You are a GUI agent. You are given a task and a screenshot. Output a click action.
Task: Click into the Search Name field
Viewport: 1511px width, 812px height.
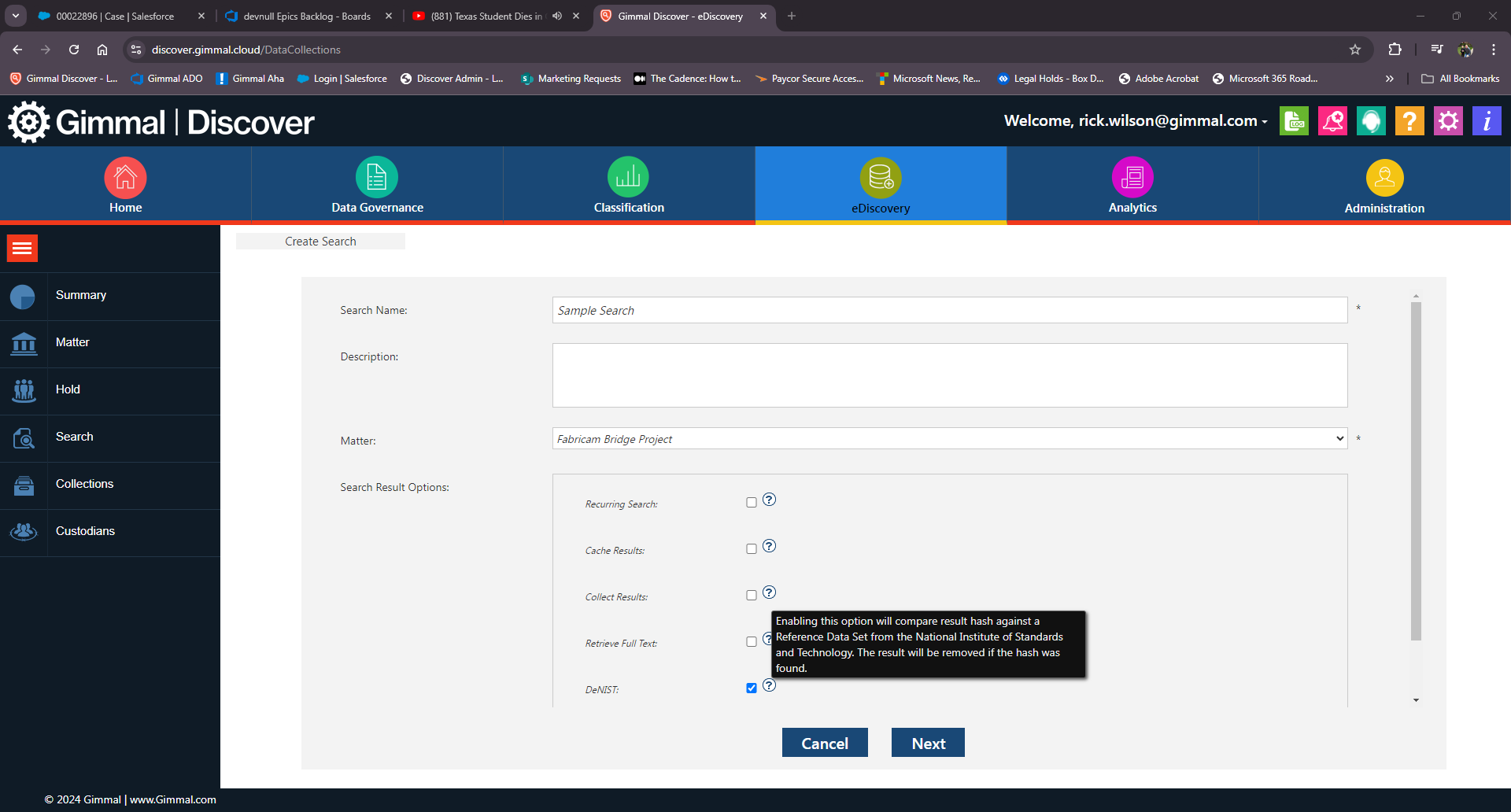tap(949, 311)
